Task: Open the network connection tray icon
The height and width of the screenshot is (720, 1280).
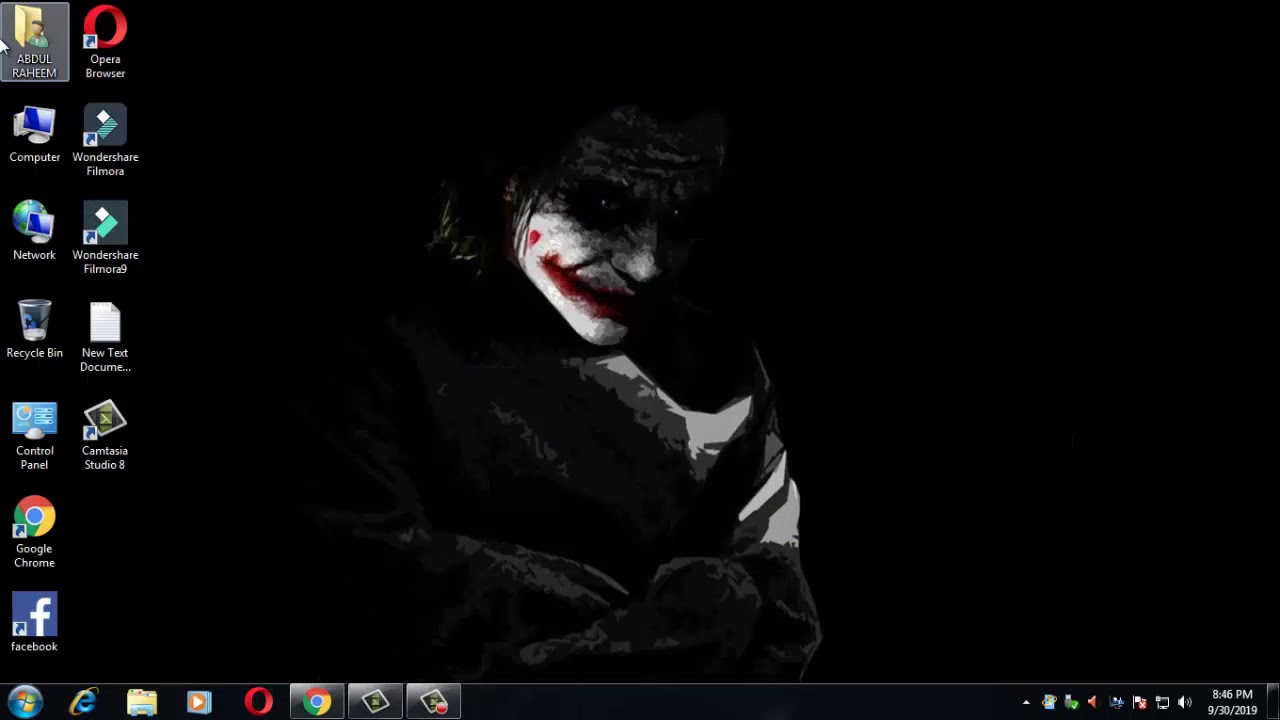Action: point(1162,703)
